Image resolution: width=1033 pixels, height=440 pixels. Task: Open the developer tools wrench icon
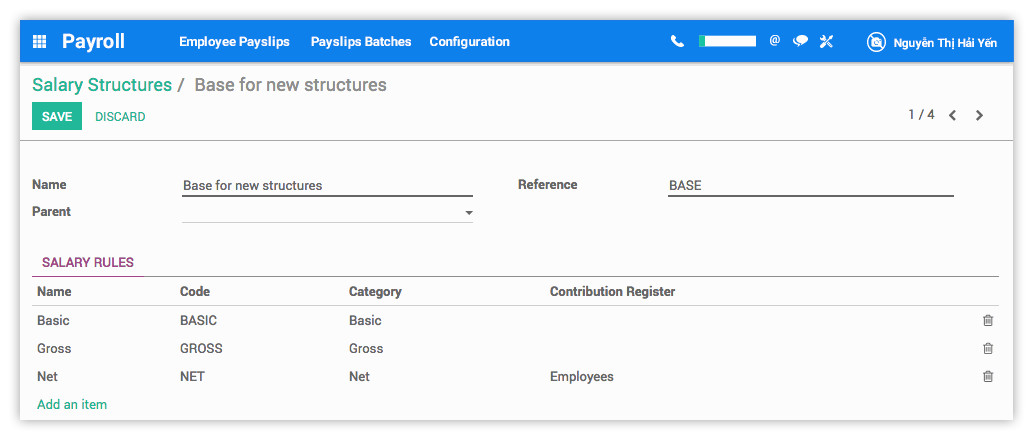826,42
